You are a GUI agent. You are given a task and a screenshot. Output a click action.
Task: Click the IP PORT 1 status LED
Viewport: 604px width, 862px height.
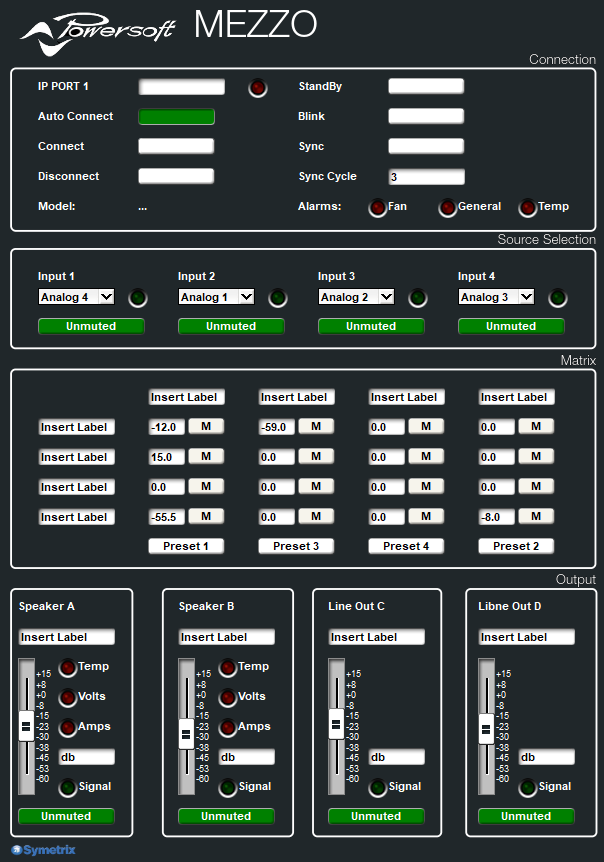click(x=258, y=88)
